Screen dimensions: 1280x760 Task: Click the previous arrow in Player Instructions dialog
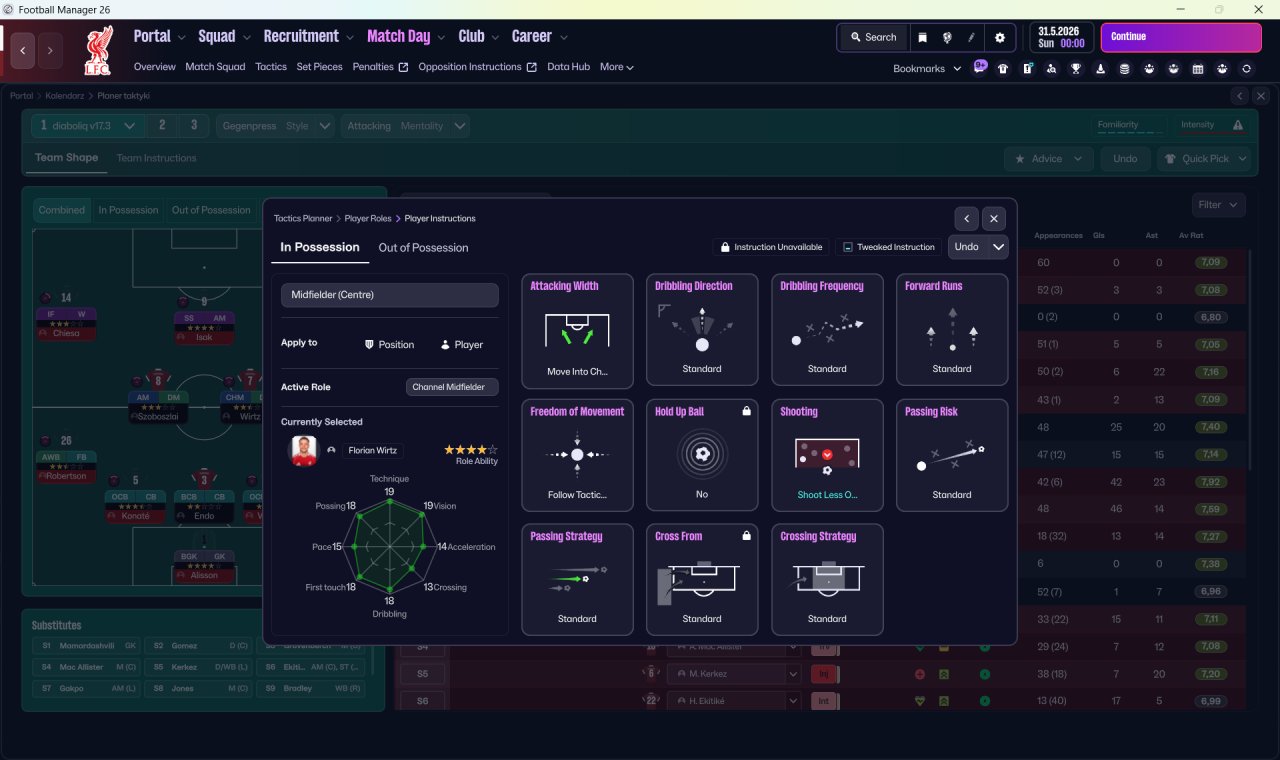pos(966,218)
